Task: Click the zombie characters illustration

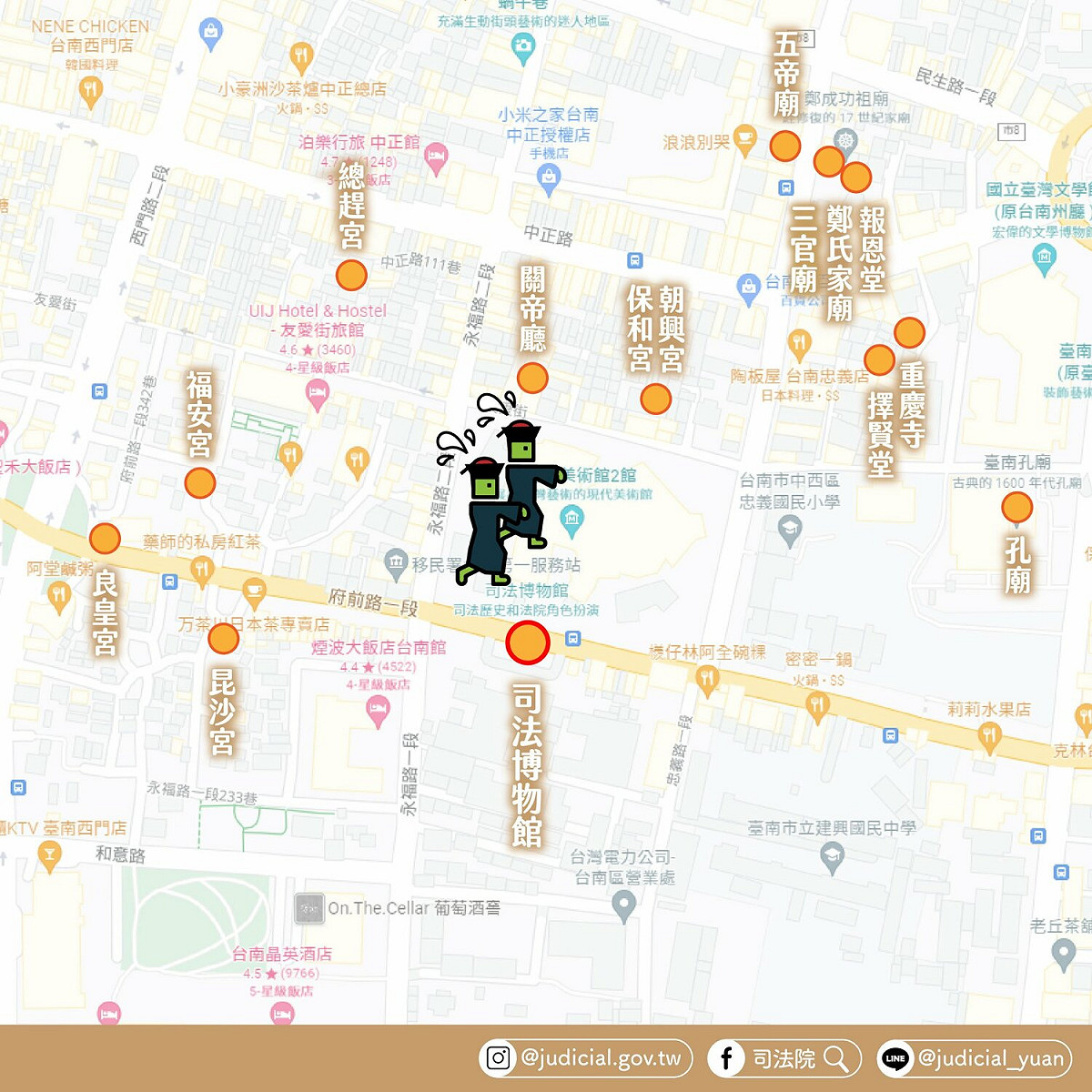Action: pyautogui.click(x=500, y=489)
